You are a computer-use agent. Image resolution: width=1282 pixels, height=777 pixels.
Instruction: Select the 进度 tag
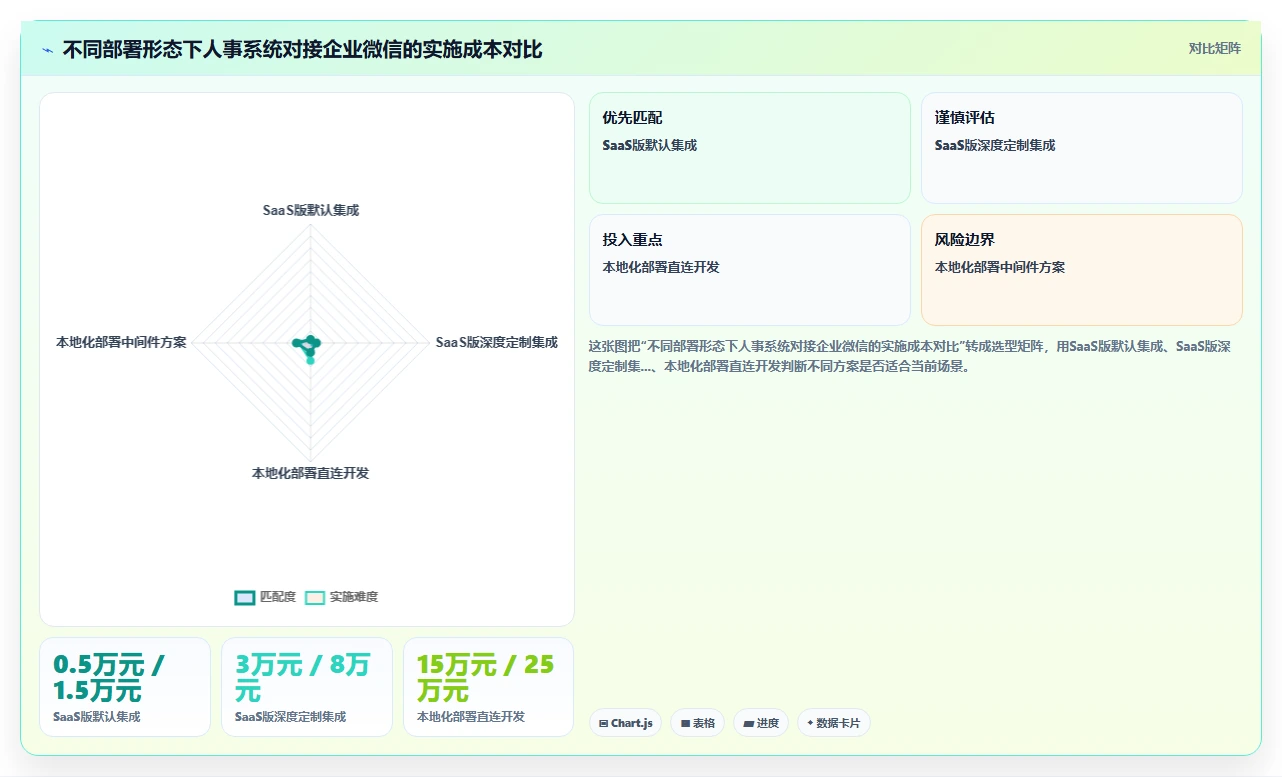coord(761,723)
